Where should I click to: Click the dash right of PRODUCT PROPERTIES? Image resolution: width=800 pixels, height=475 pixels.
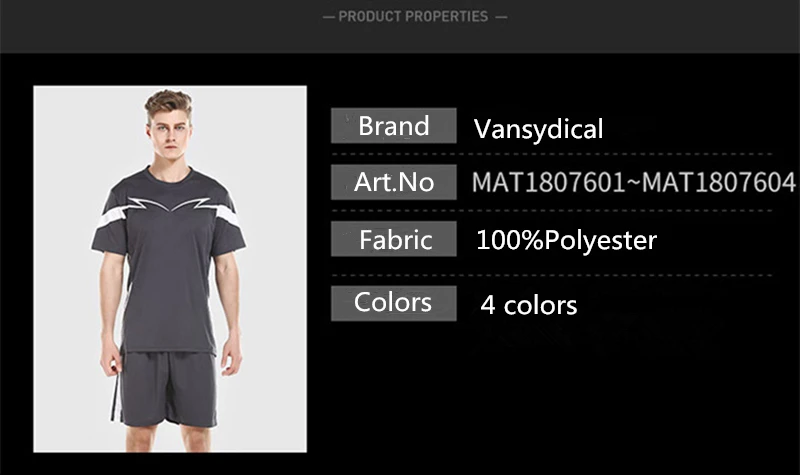pyautogui.click(x=502, y=17)
